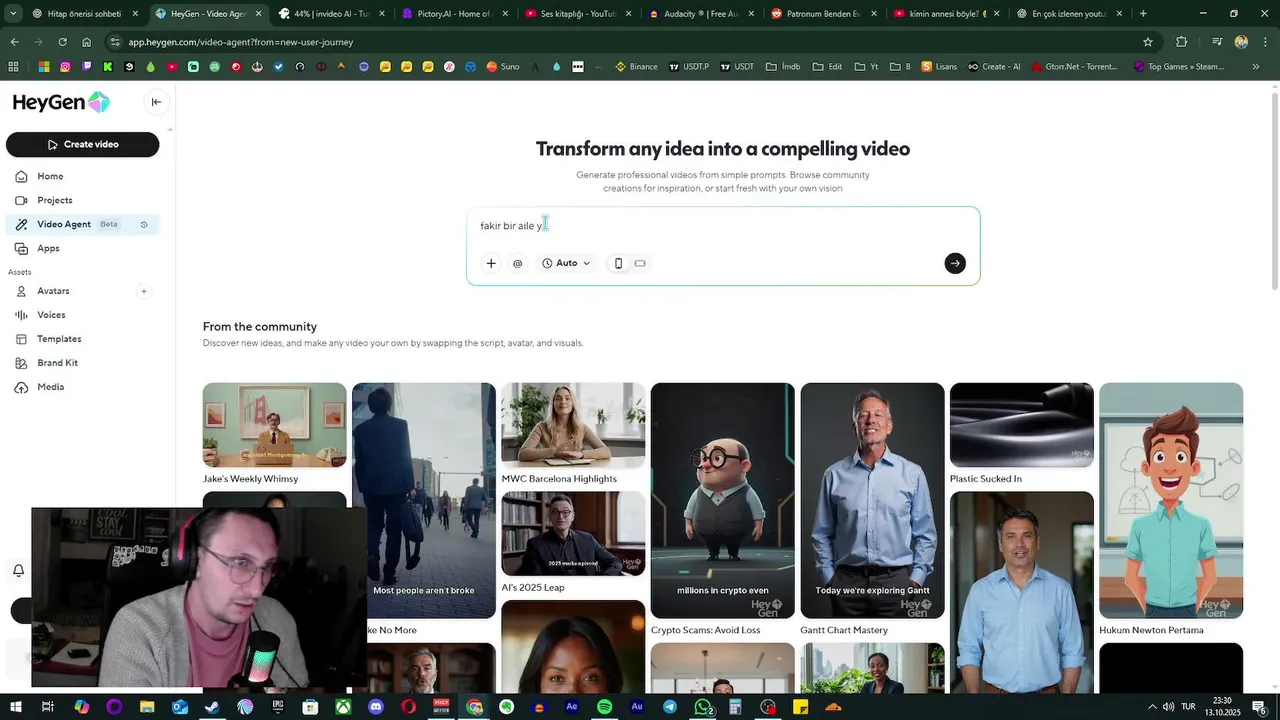Open new browser tab with plus
The height and width of the screenshot is (720, 1280).
1143,14
